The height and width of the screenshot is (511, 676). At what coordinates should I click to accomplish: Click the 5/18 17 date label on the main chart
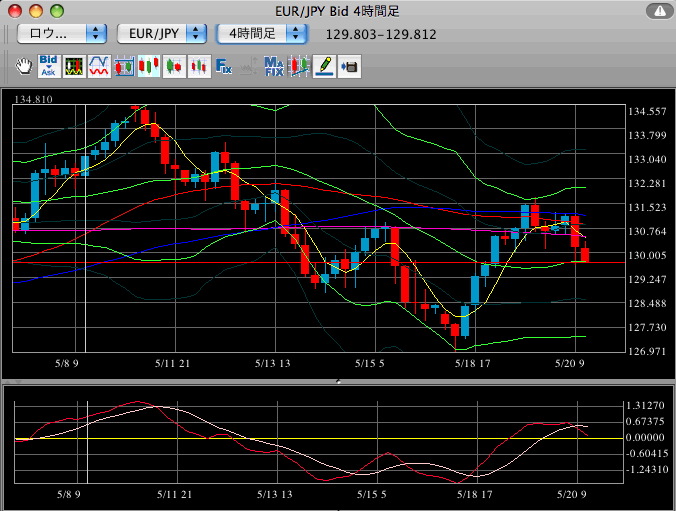[x=473, y=364]
